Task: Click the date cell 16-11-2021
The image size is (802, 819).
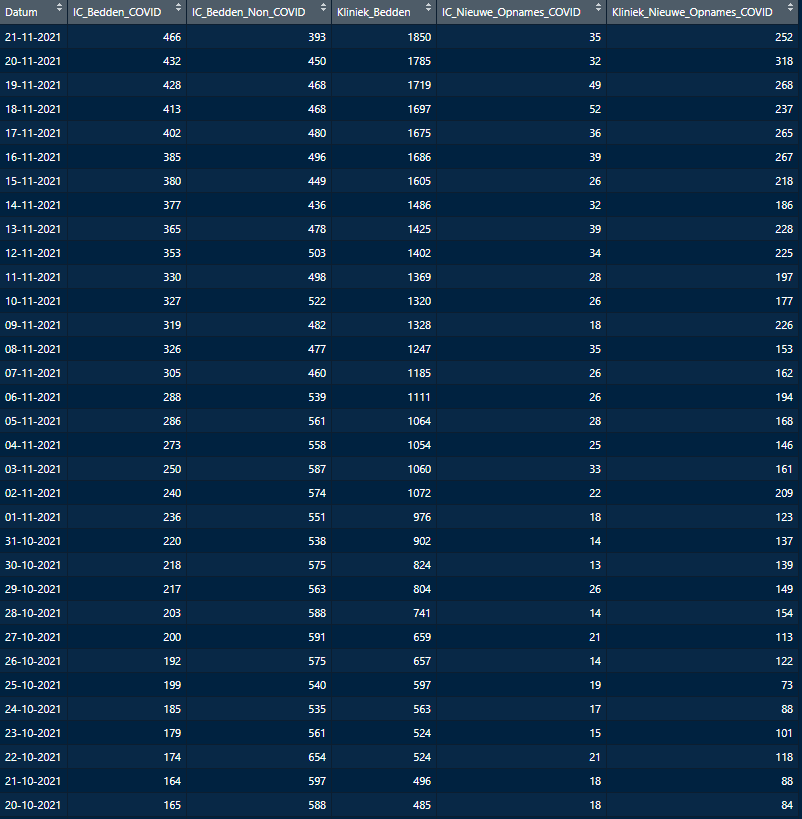Action: 33,157
